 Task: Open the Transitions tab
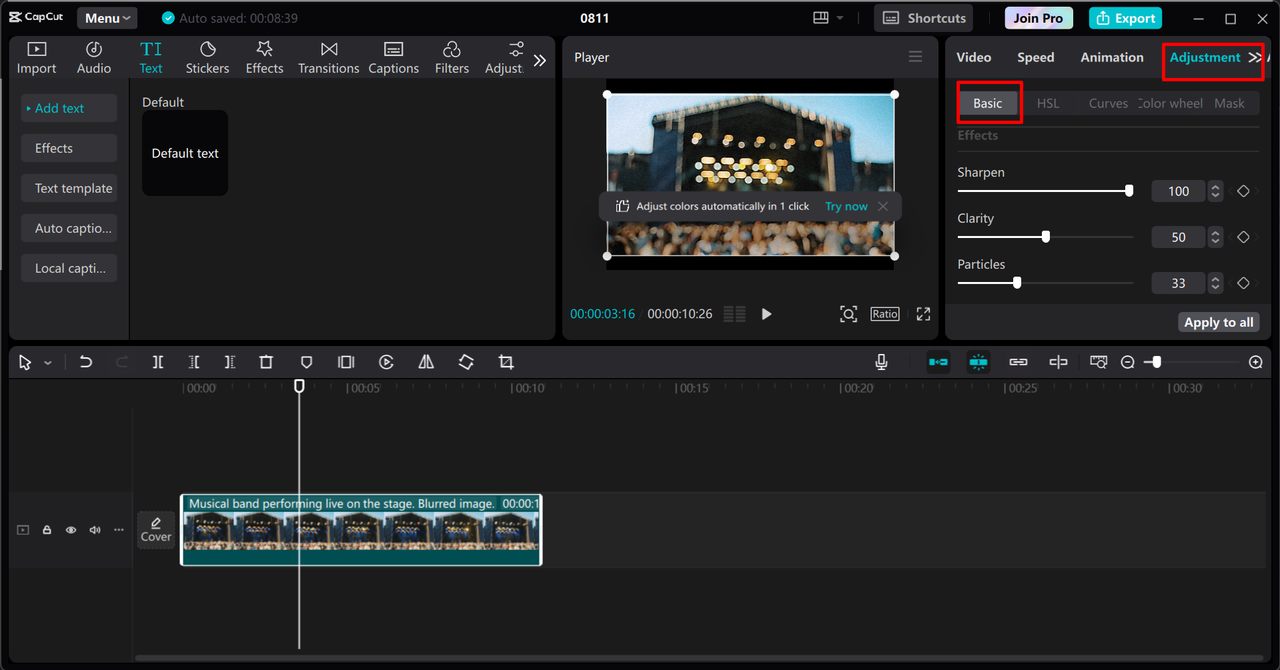pos(328,58)
